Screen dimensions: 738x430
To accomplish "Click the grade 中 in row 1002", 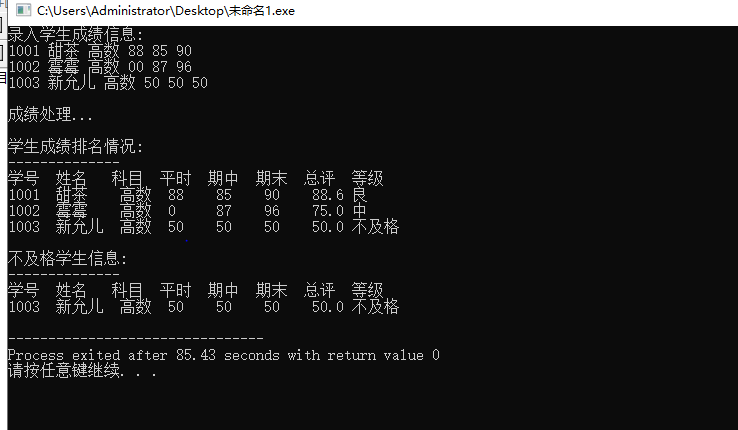I will (x=360, y=211).
